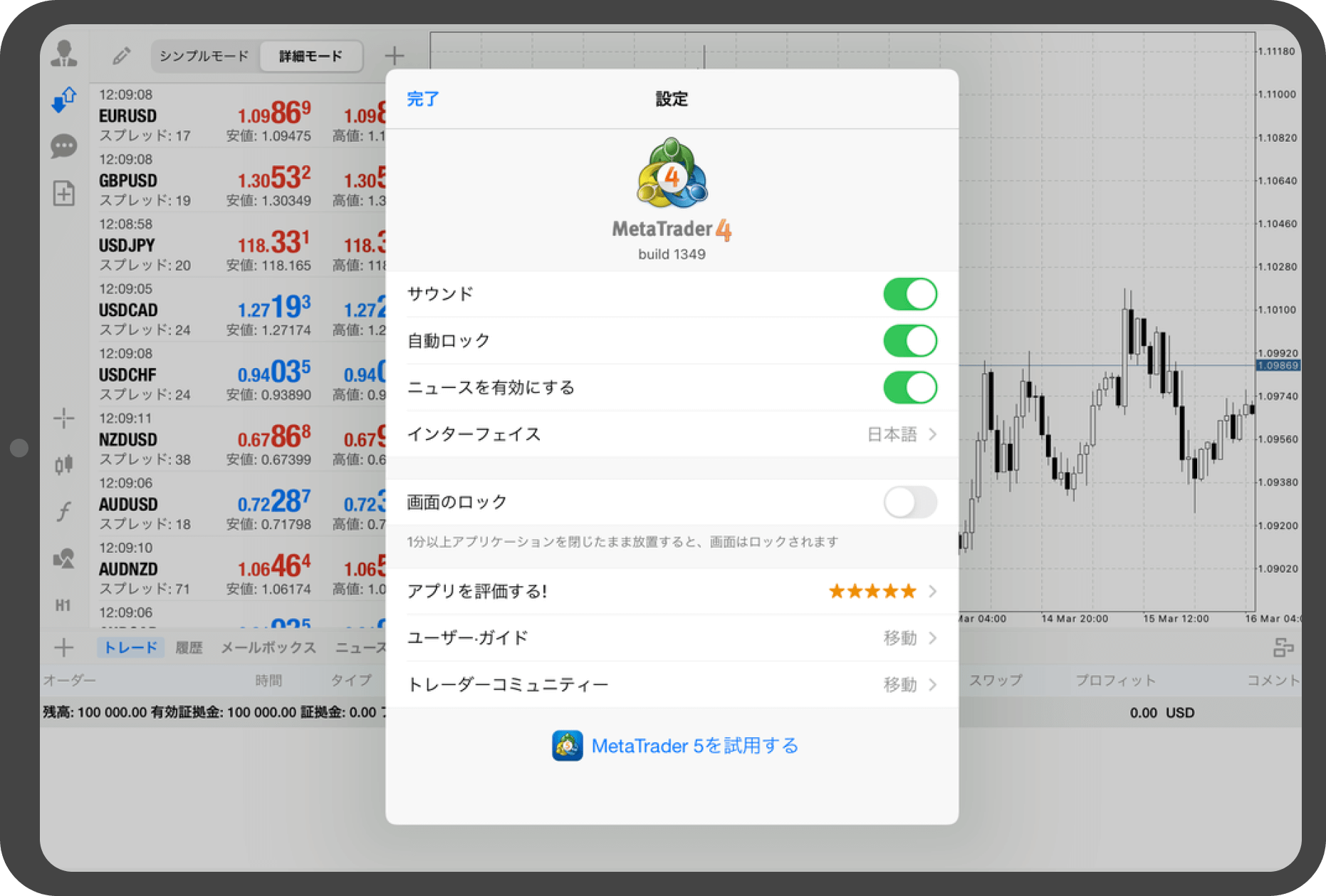Viewport: 1326px width, 896px height.
Task: Tap the 時間 column header
Action: [268, 680]
